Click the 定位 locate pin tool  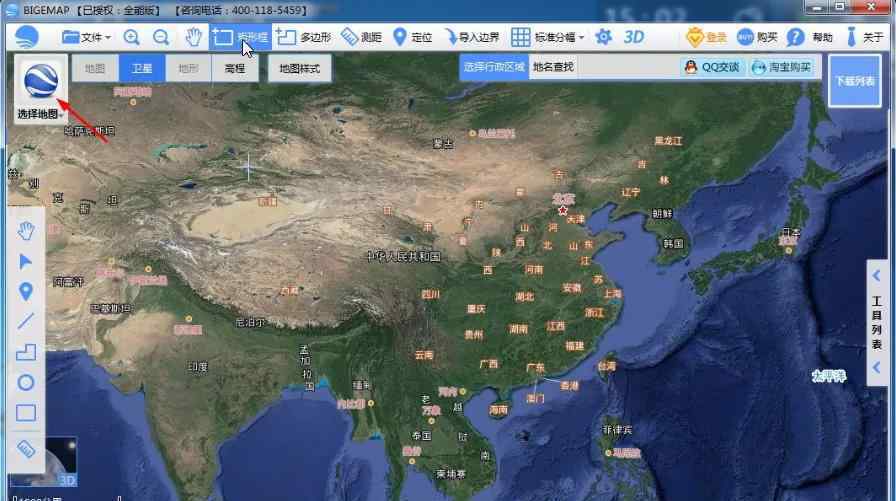413,38
